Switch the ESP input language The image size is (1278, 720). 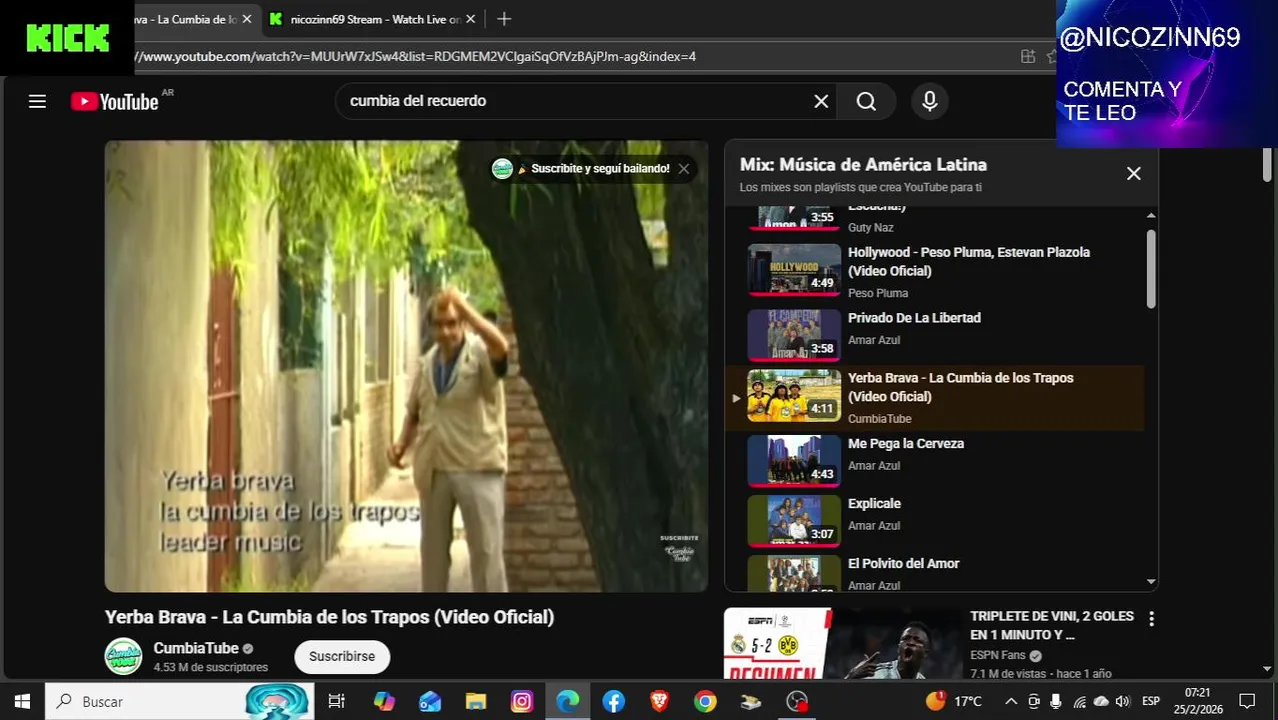point(1151,701)
